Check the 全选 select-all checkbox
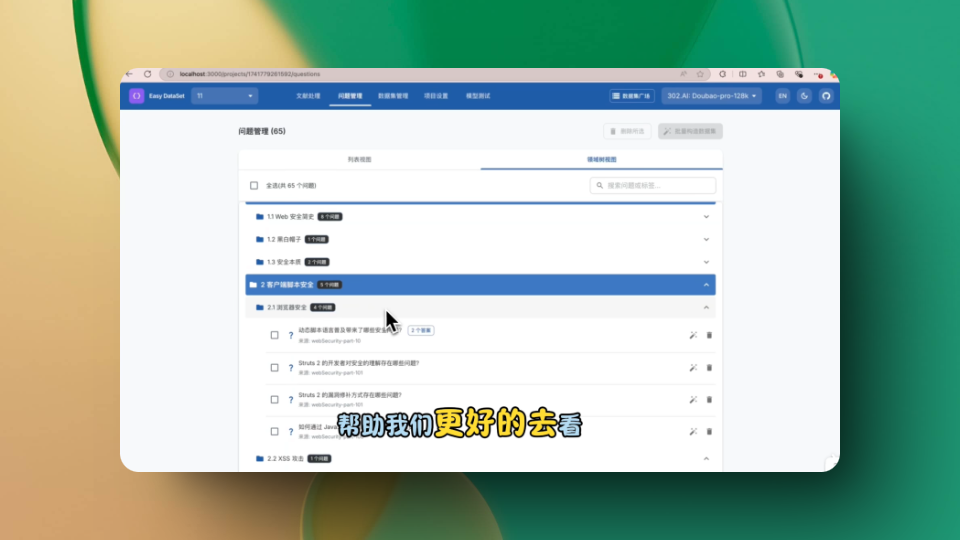The height and width of the screenshot is (540, 960). point(254,186)
